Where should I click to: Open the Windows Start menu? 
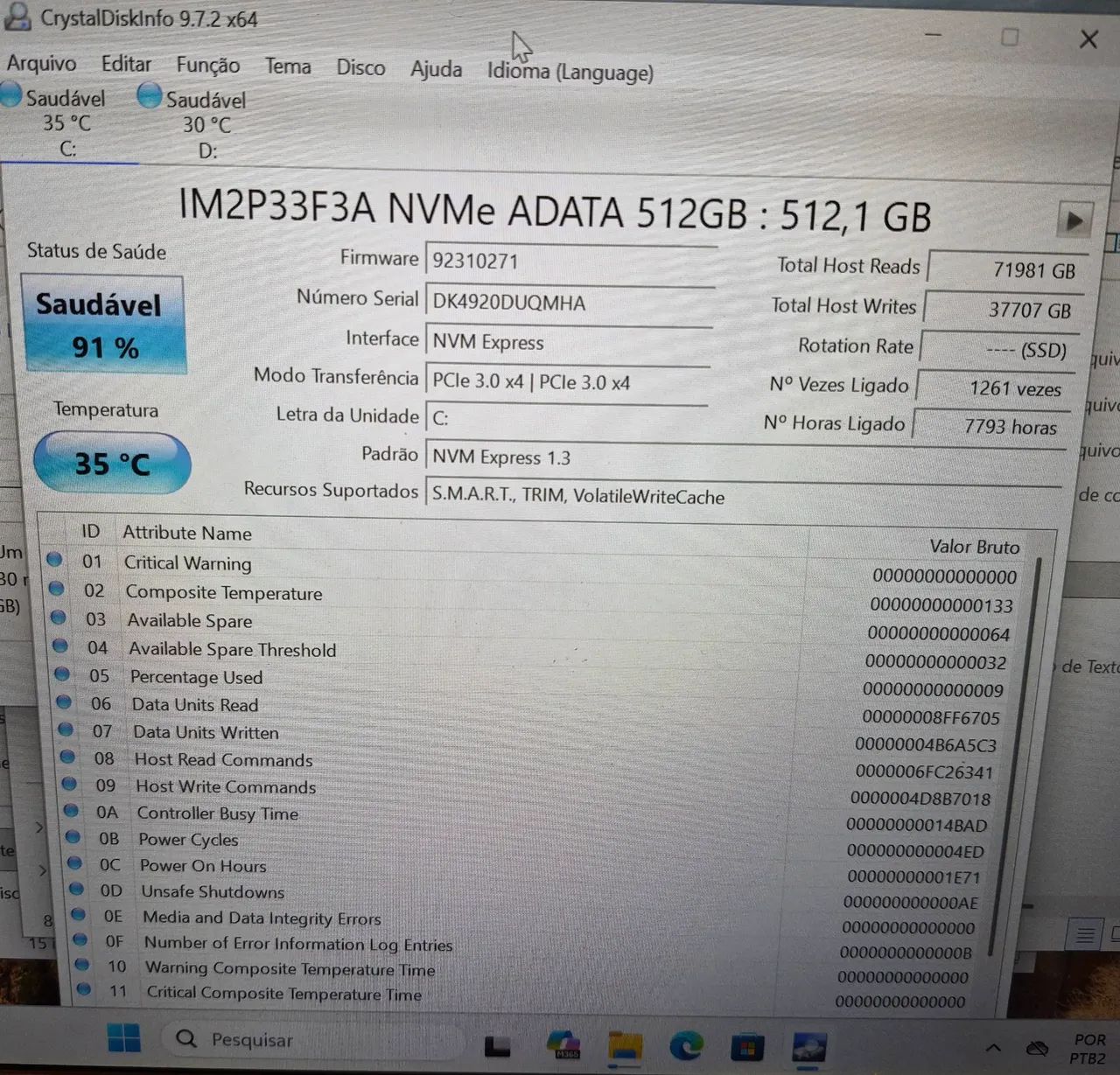click(x=123, y=1039)
